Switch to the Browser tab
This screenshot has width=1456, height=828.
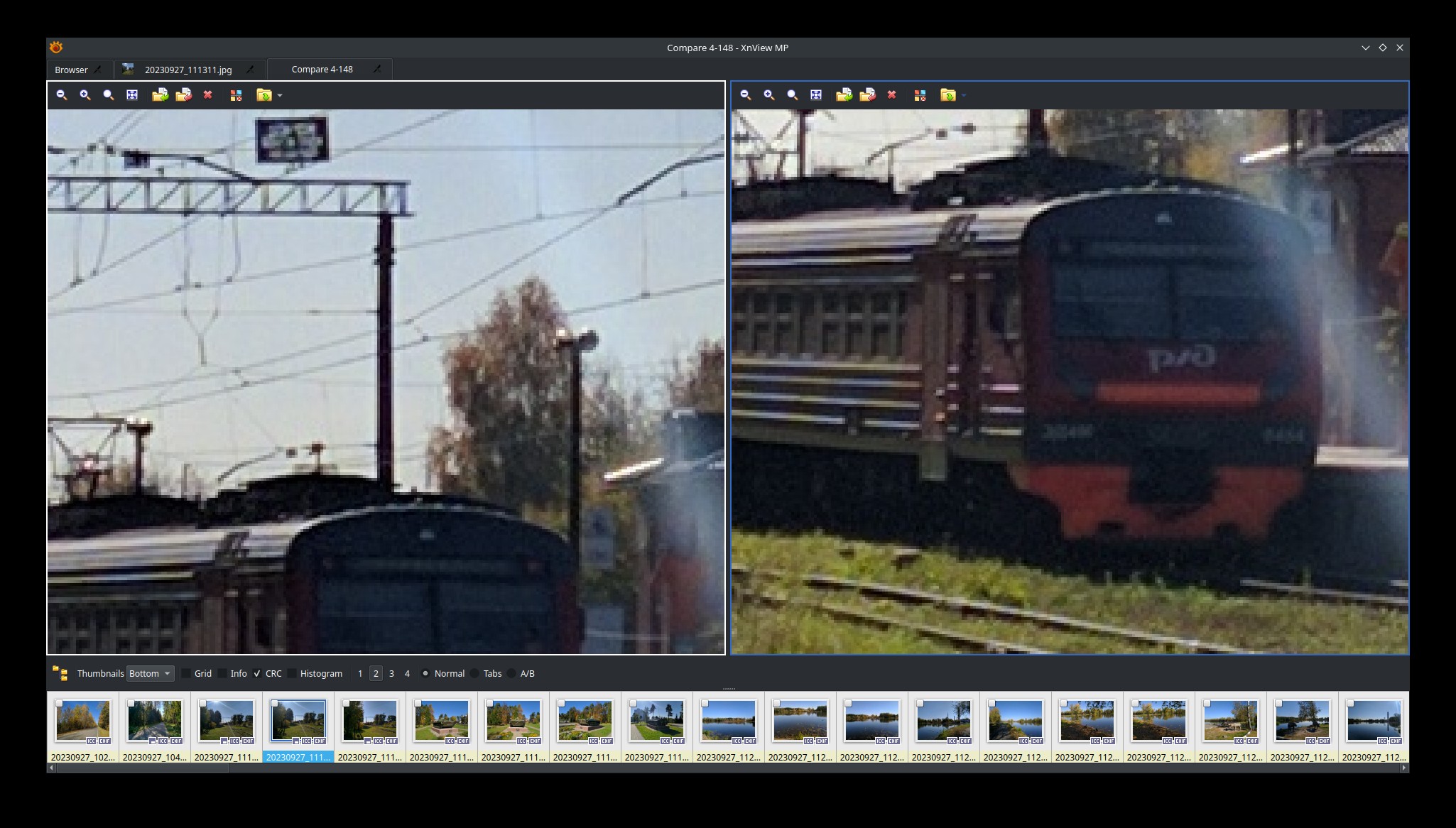pos(71,70)
